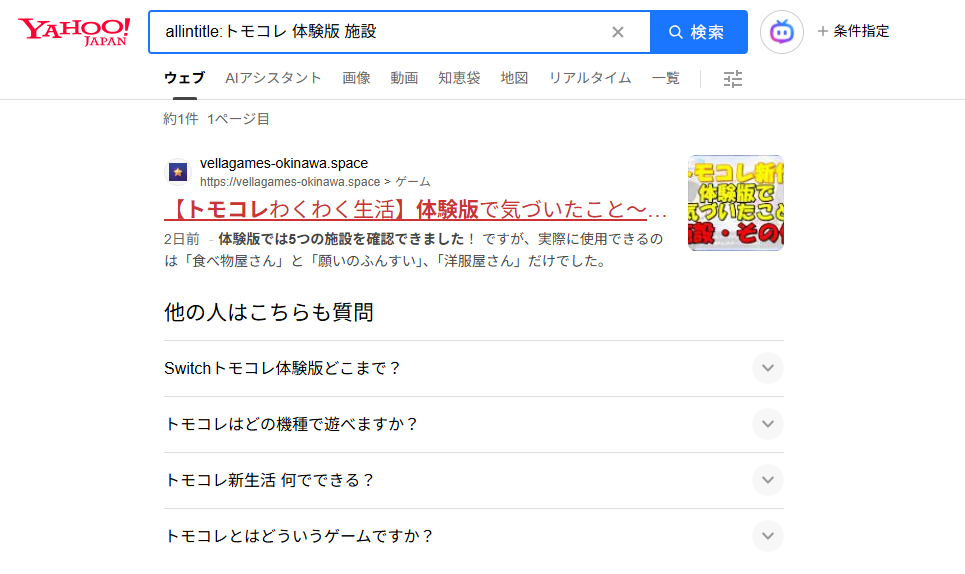
Task: Switch to the 画像 tab
Action: tap(356, 78)
